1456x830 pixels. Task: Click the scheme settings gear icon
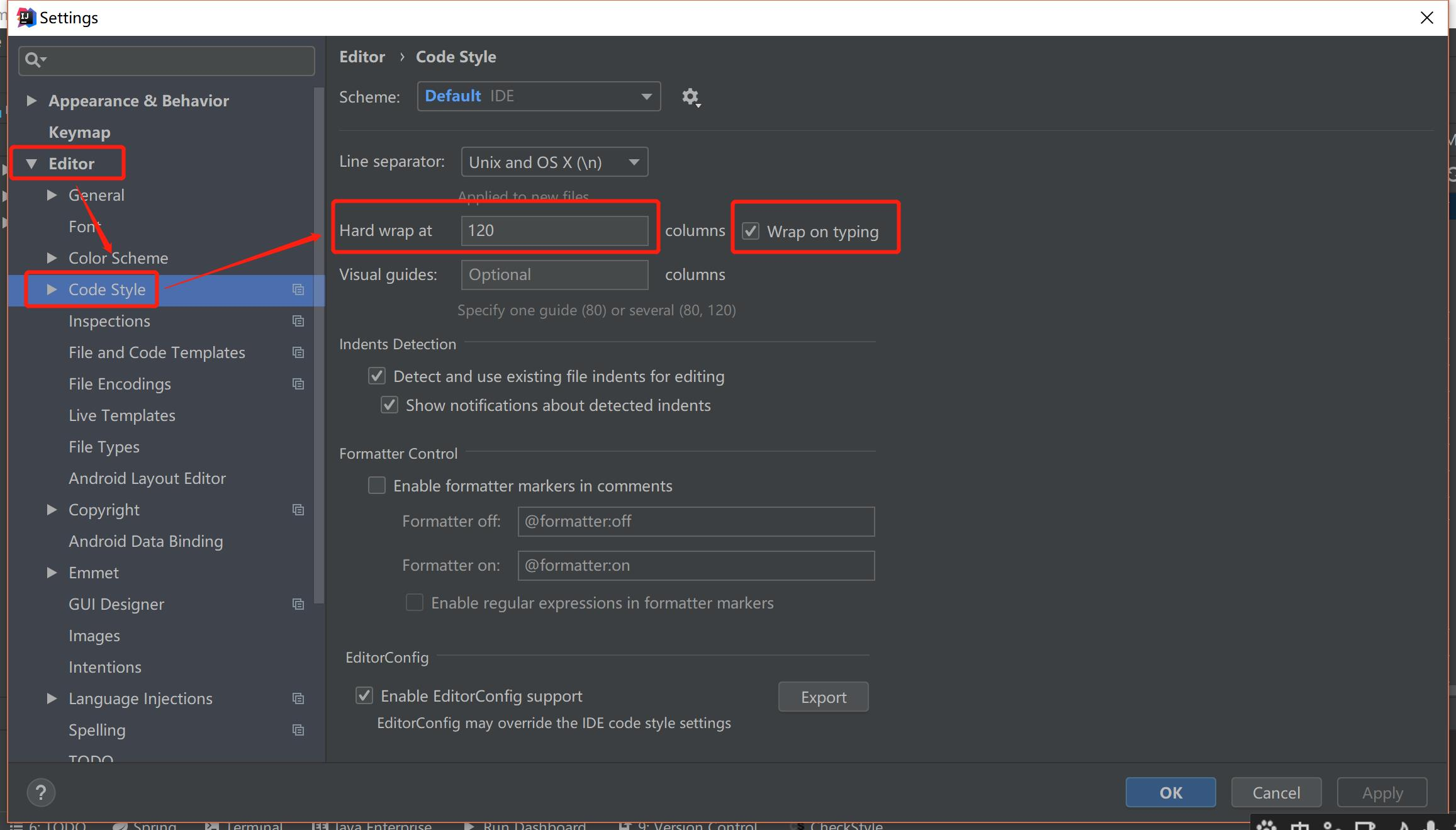(x=690, y=97)
